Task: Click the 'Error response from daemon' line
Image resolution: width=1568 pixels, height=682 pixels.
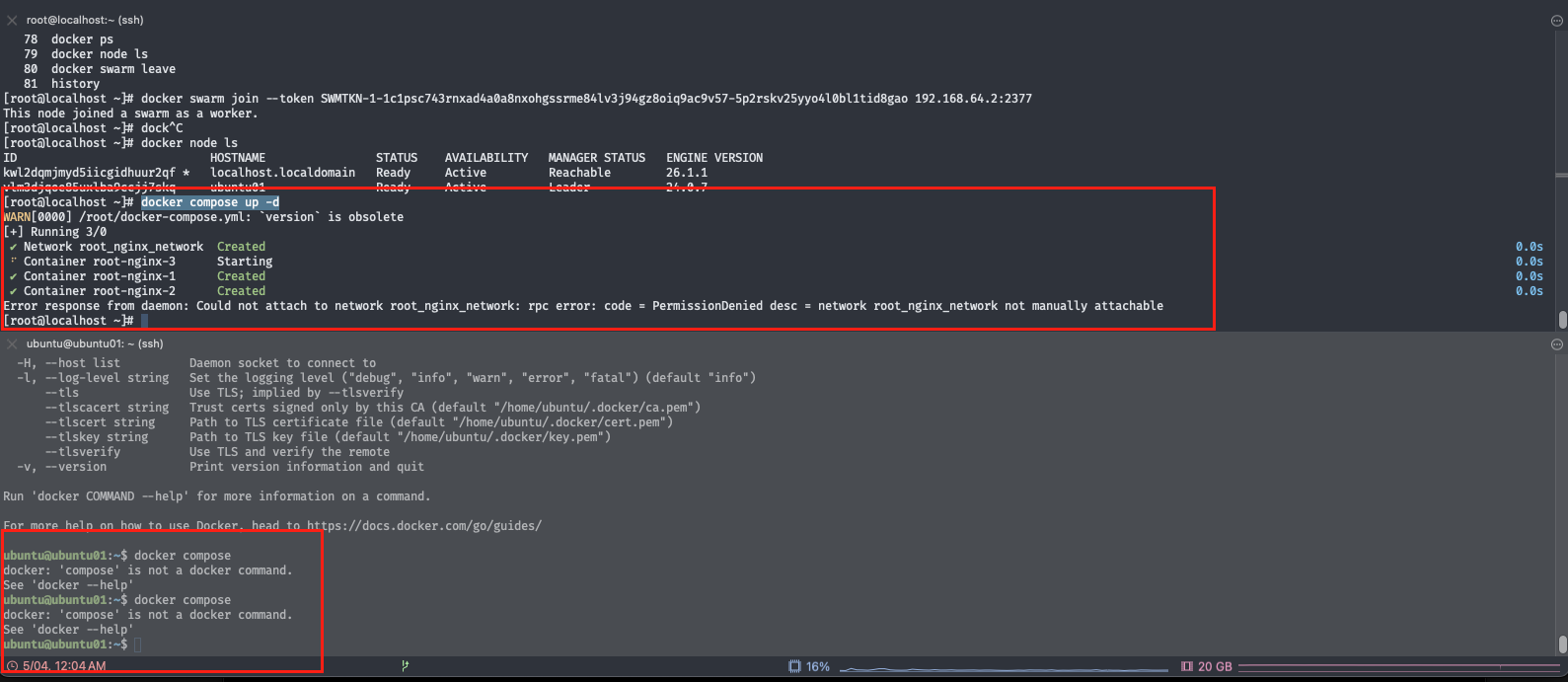Action: click(583, 306)
